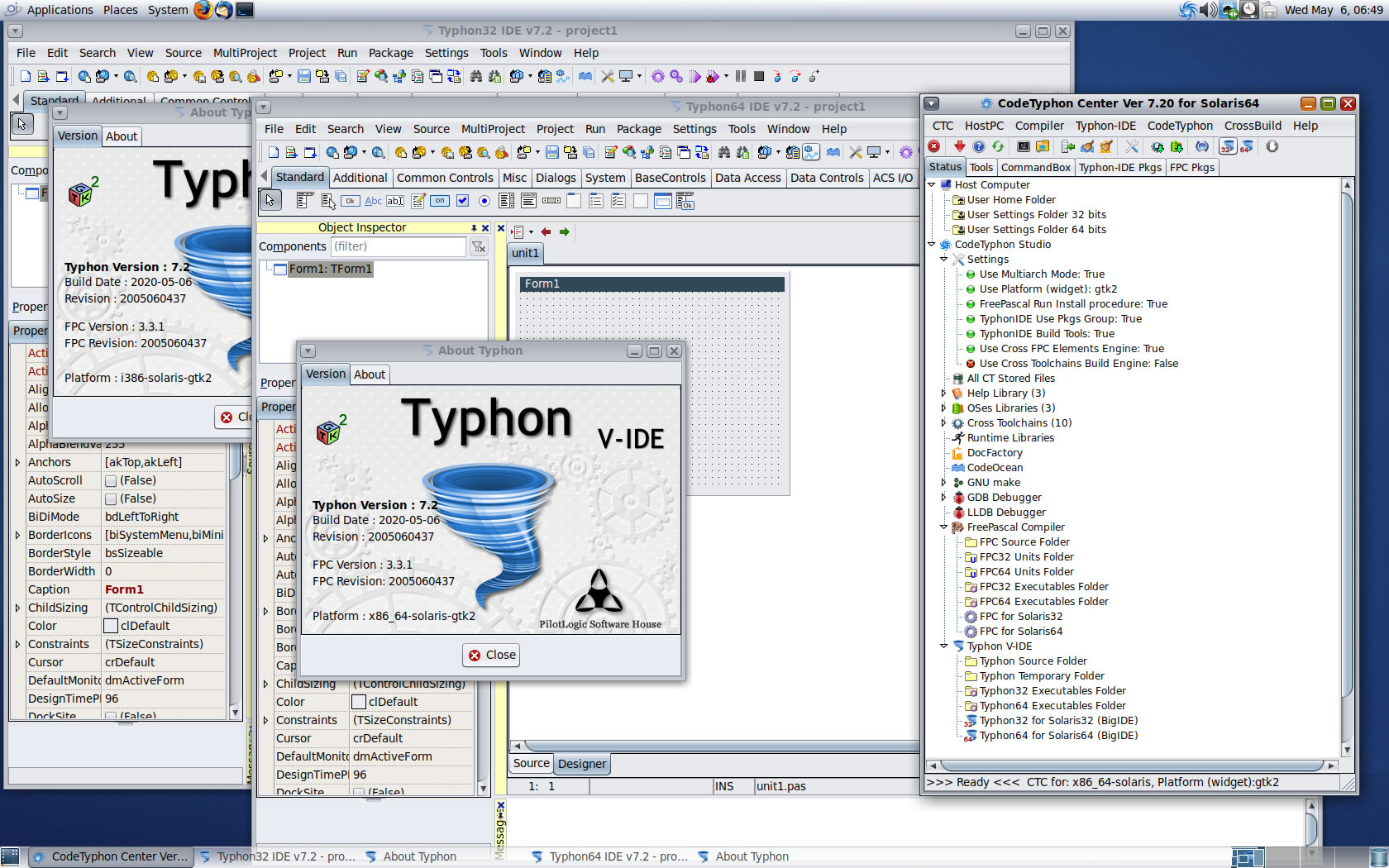Image resolution: width=1389 pixels, height=868 pixels.
Task: Click the Typhon64 build icon in CTC toolbar
Action: pyautogui.click(x=1248, y=146)
